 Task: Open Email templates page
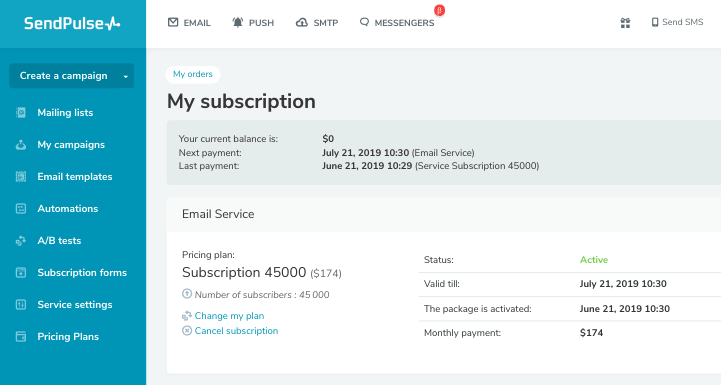(x=75, y=177)
